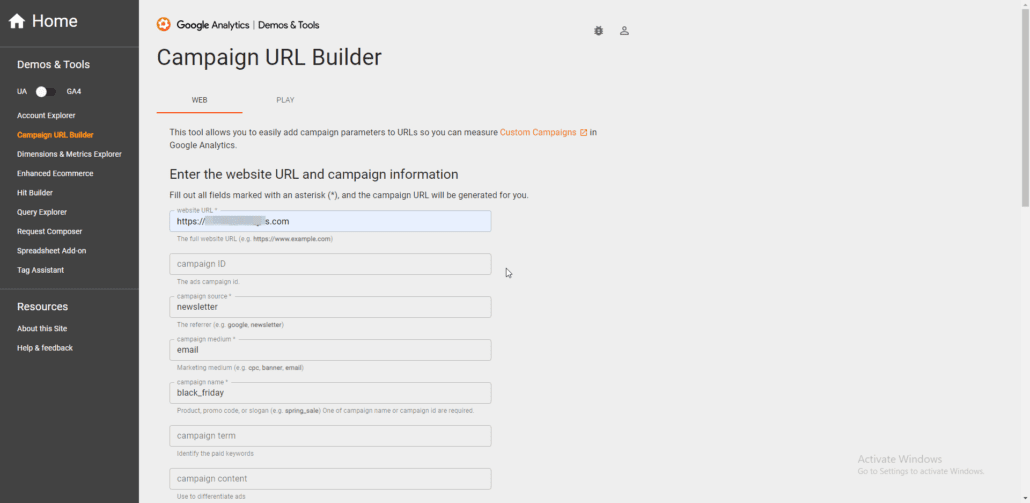1030x503 pixels.
Task: Click the campaign medium field
Action: [330, 350]
